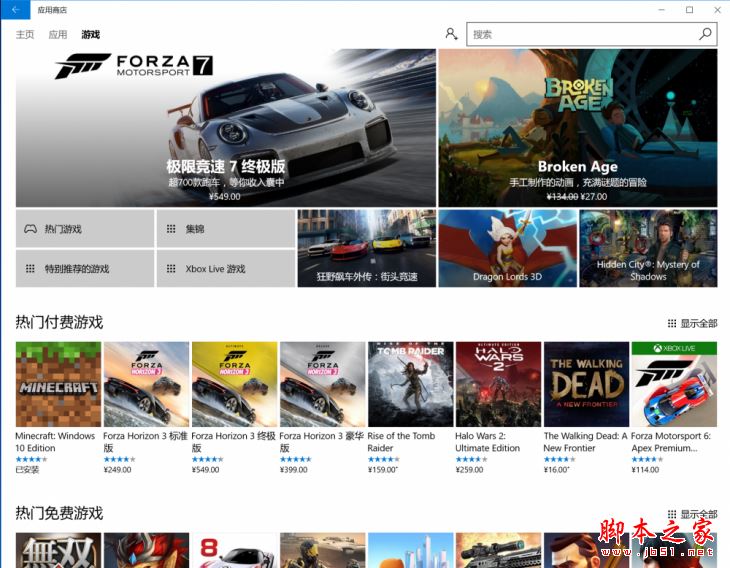Image resolution: width=730 pixels, height=568 pixels.
Task: Open the Xbox Live 游戏 tile
Action: click(x=226, y=269)
